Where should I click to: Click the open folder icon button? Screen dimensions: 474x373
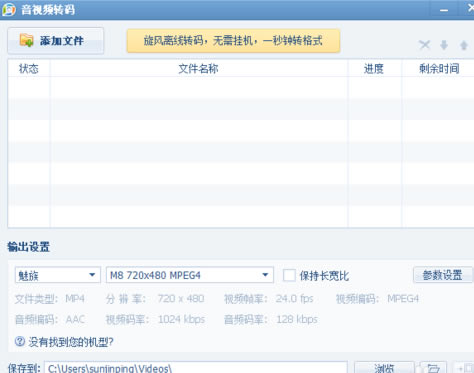point(433,368)
